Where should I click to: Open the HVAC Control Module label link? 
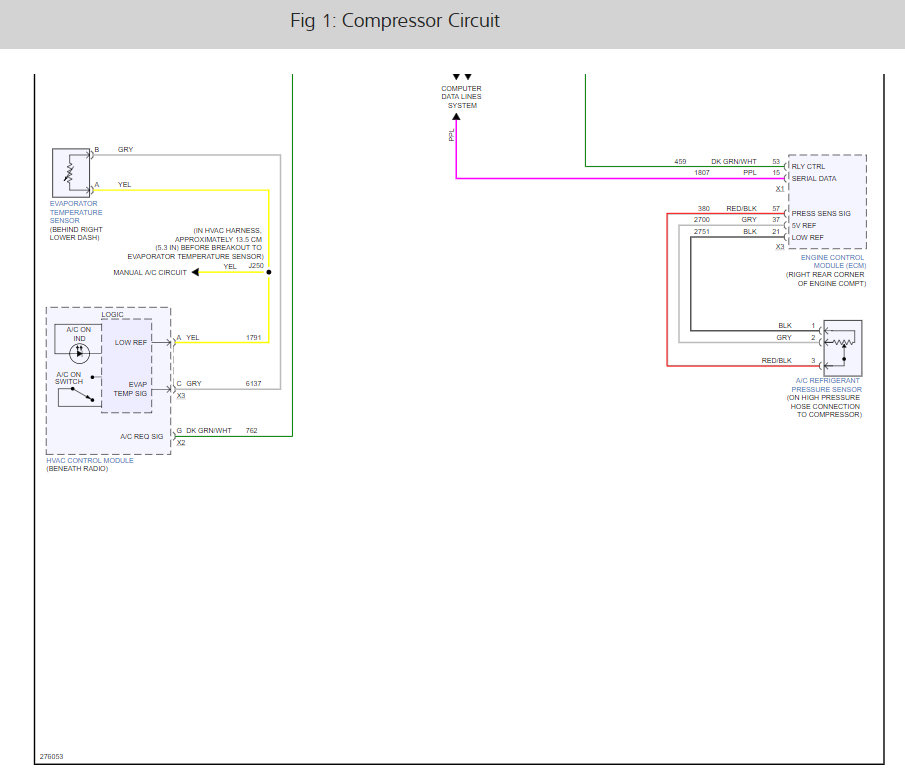[89, 460]
